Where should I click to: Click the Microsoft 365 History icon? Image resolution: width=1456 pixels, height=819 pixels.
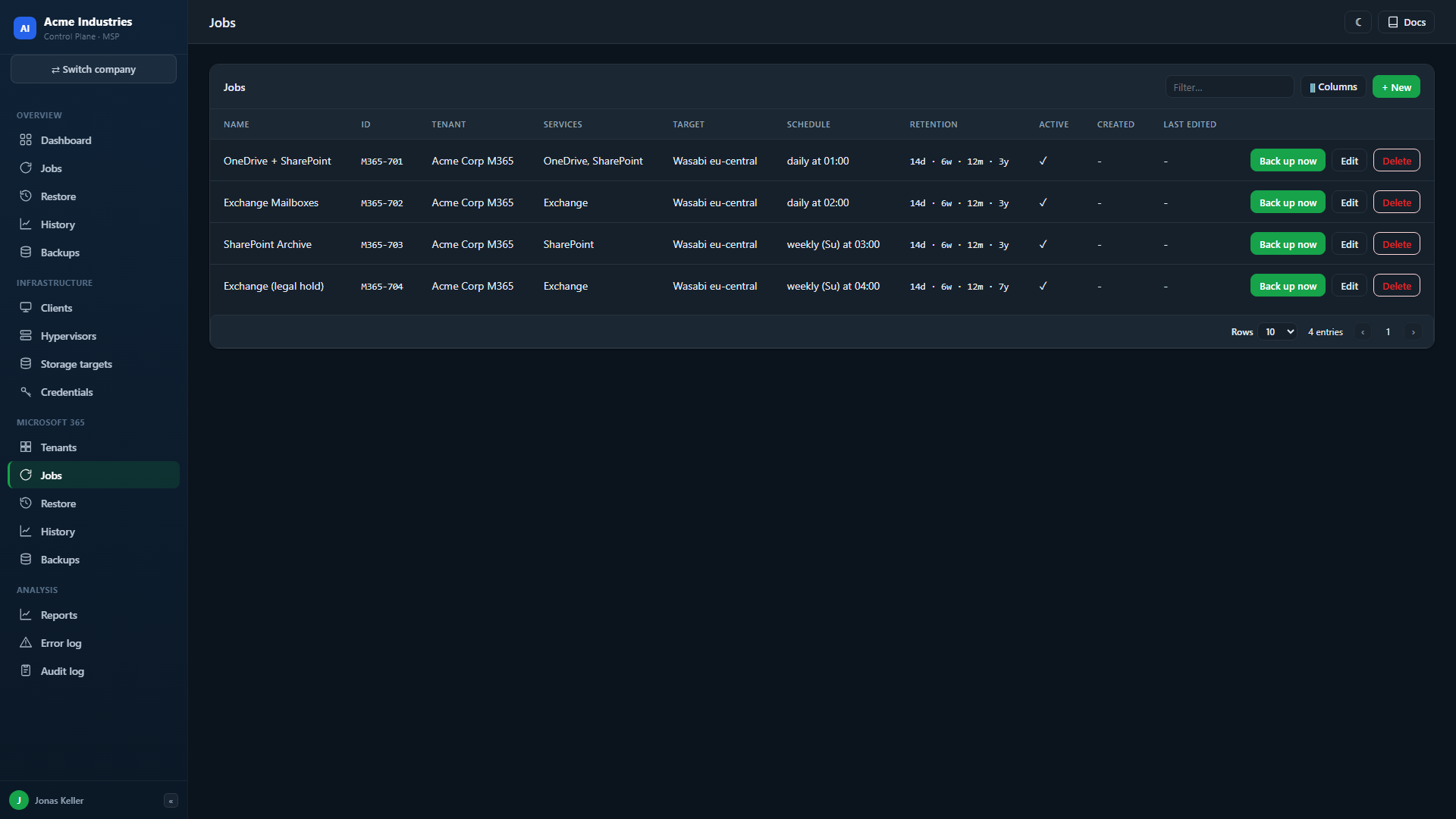(x=26, y=532)
